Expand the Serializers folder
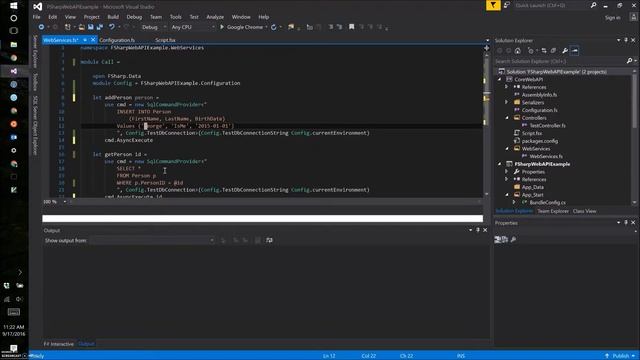Image resolution: width=640 pixels, height=360 pixels. 507,102
